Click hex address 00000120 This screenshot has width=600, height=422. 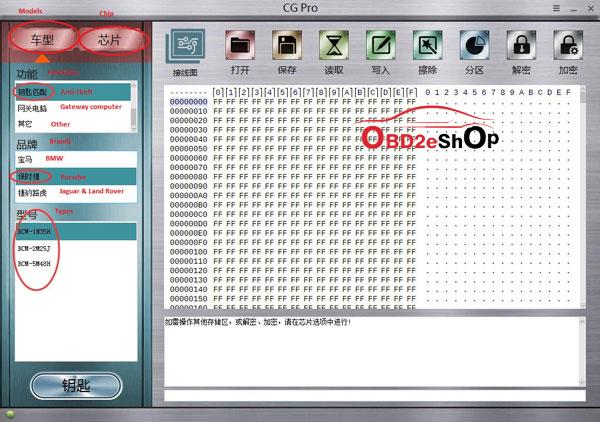pos(189,270)
